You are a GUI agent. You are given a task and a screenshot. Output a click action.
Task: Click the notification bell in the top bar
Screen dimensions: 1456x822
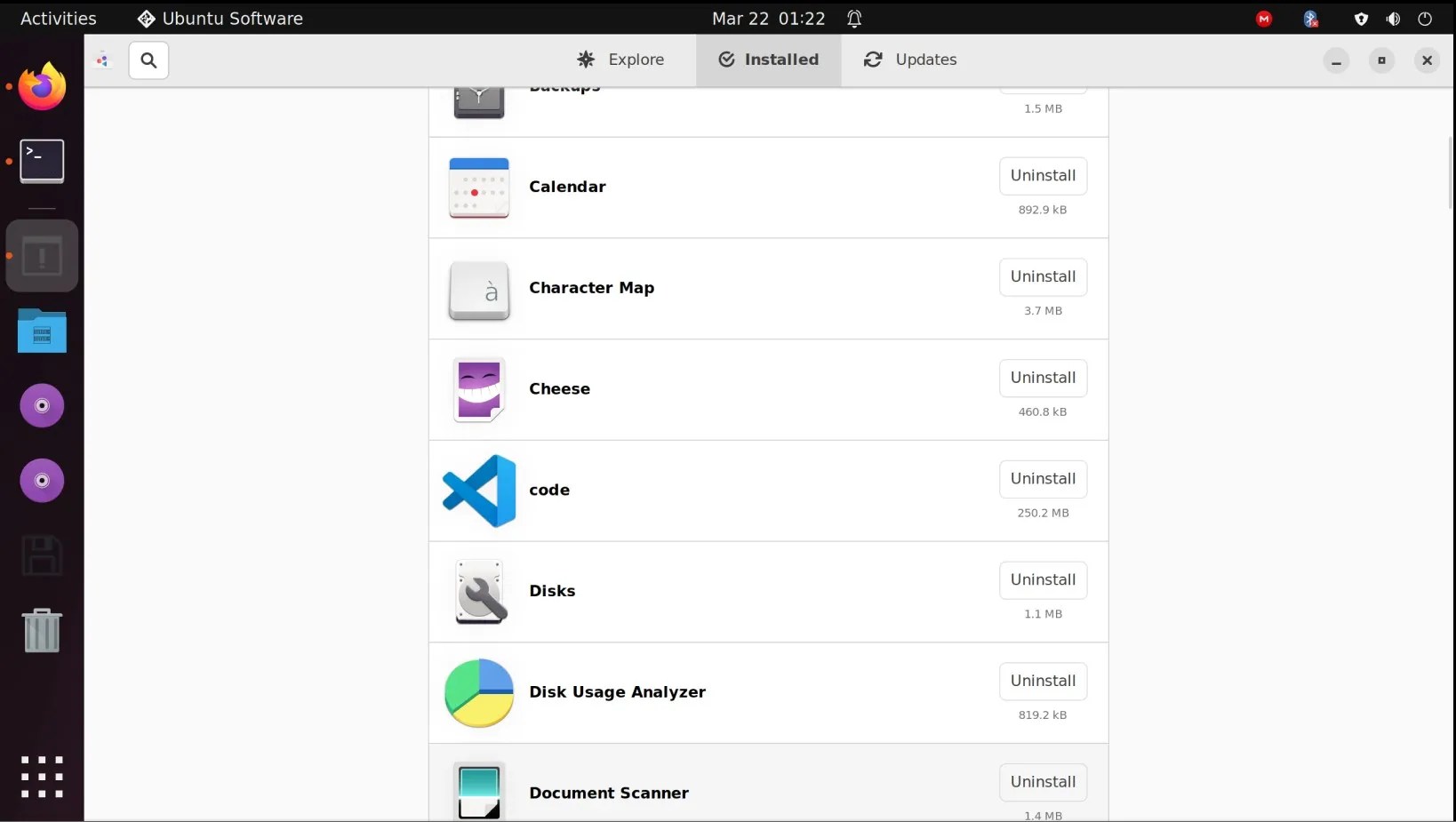click(x=854, y=19)
